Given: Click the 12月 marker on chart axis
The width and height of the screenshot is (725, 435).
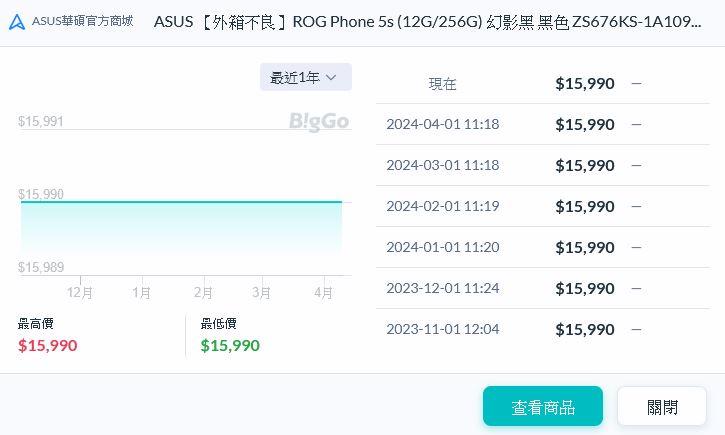Looking at the screenshot, I should click(x=80, y=293).
